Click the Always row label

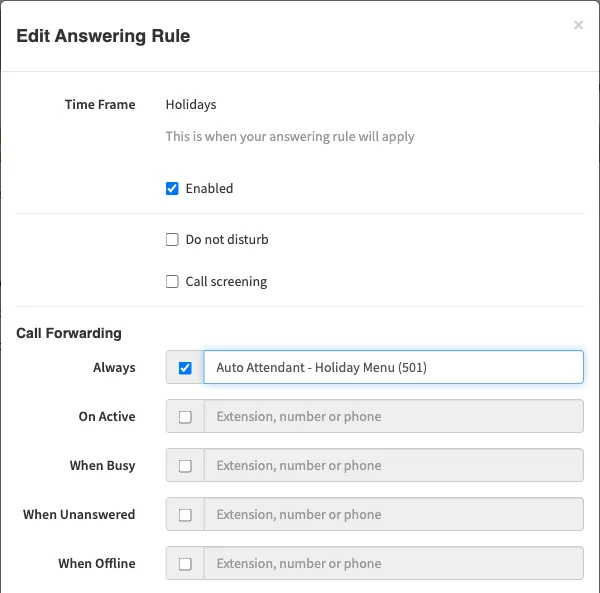114,368
